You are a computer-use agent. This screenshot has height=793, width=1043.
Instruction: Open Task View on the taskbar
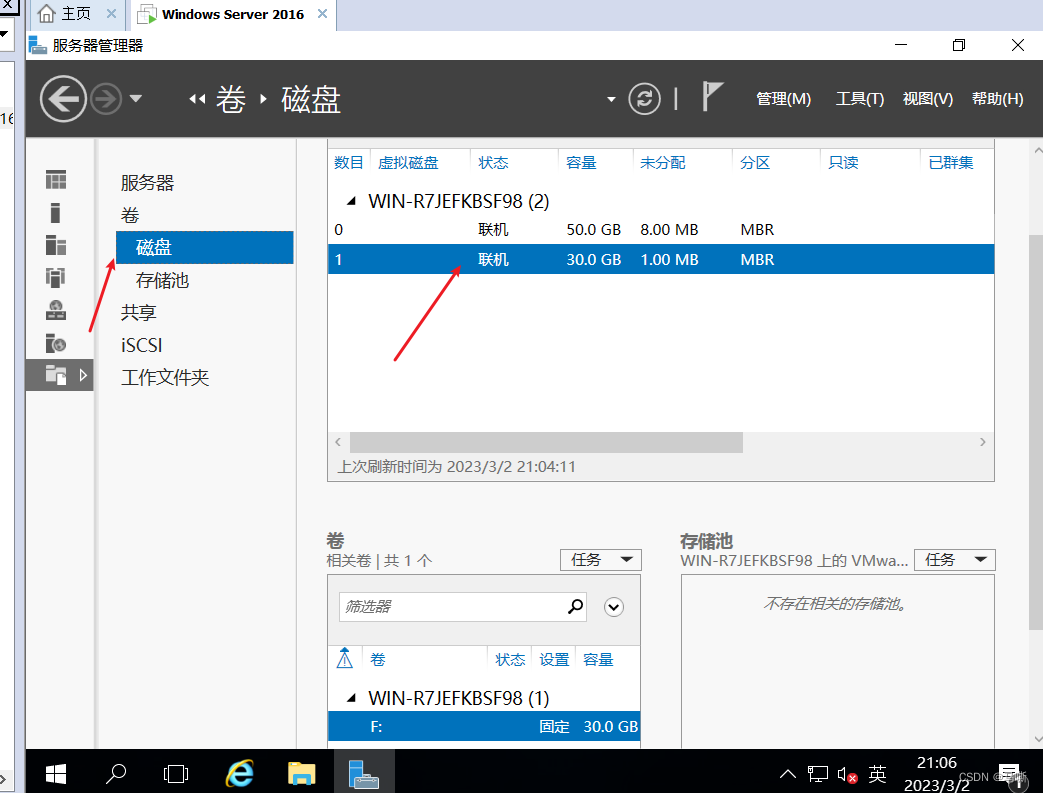click(176, 774)
